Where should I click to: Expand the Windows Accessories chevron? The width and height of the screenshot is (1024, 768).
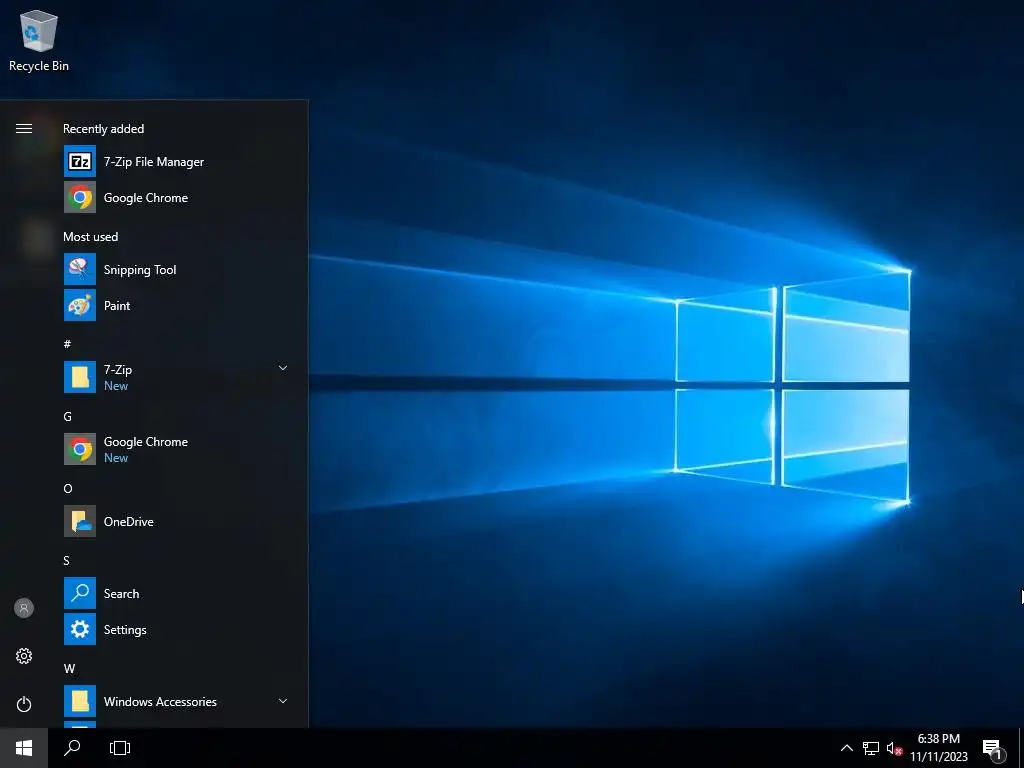pos(283,701)
